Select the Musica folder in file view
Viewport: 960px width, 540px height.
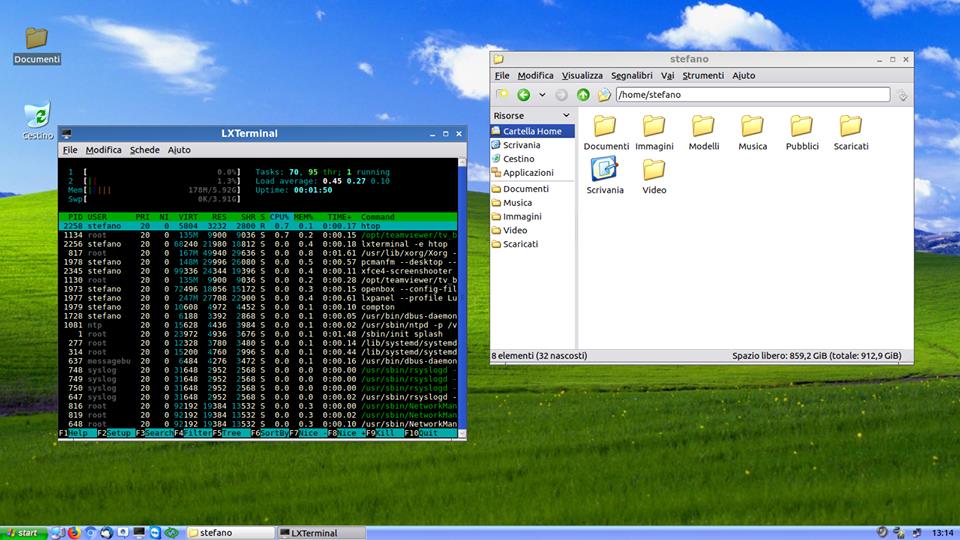click(752, 133)
